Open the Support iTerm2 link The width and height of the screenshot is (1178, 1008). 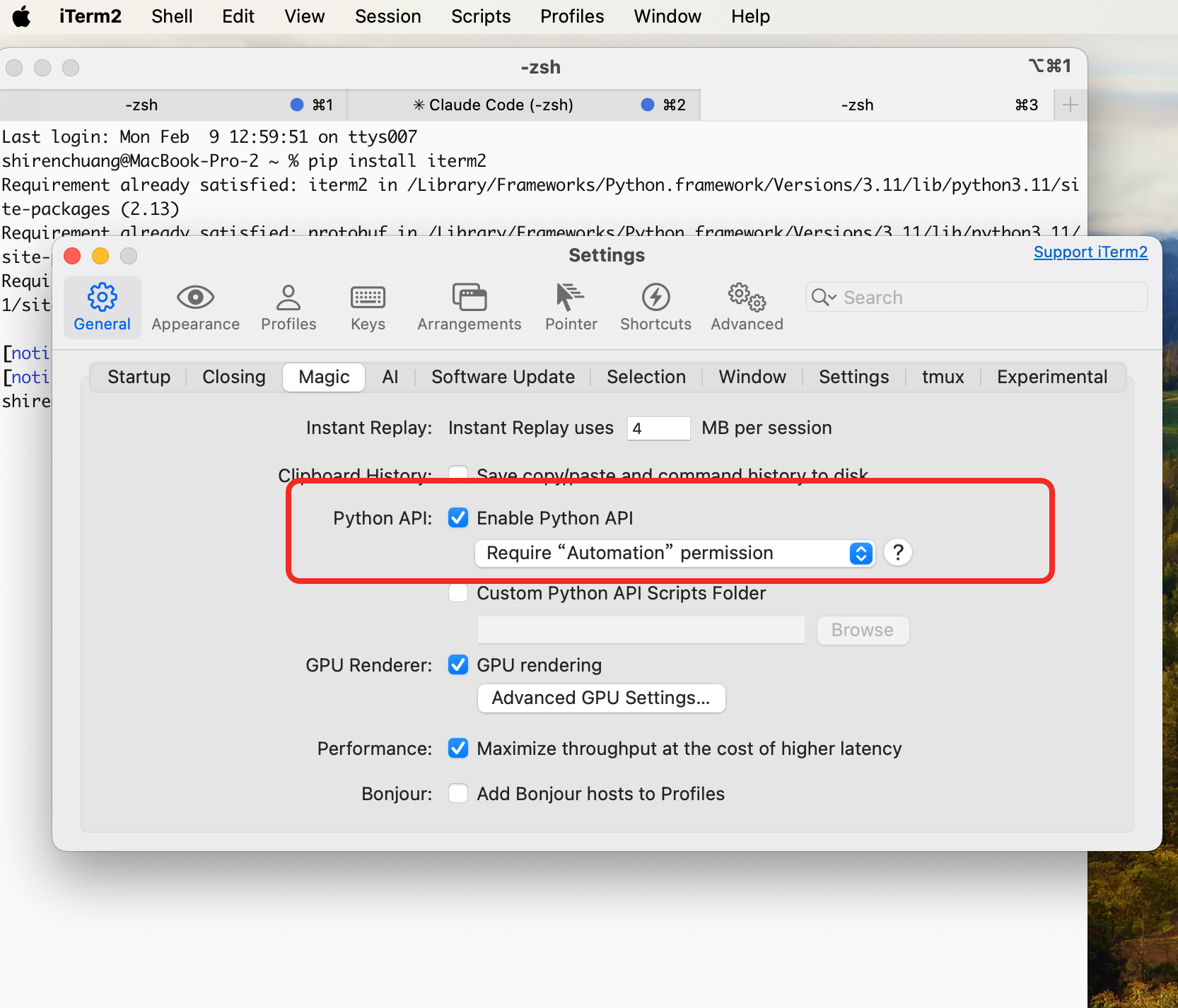1090,252
